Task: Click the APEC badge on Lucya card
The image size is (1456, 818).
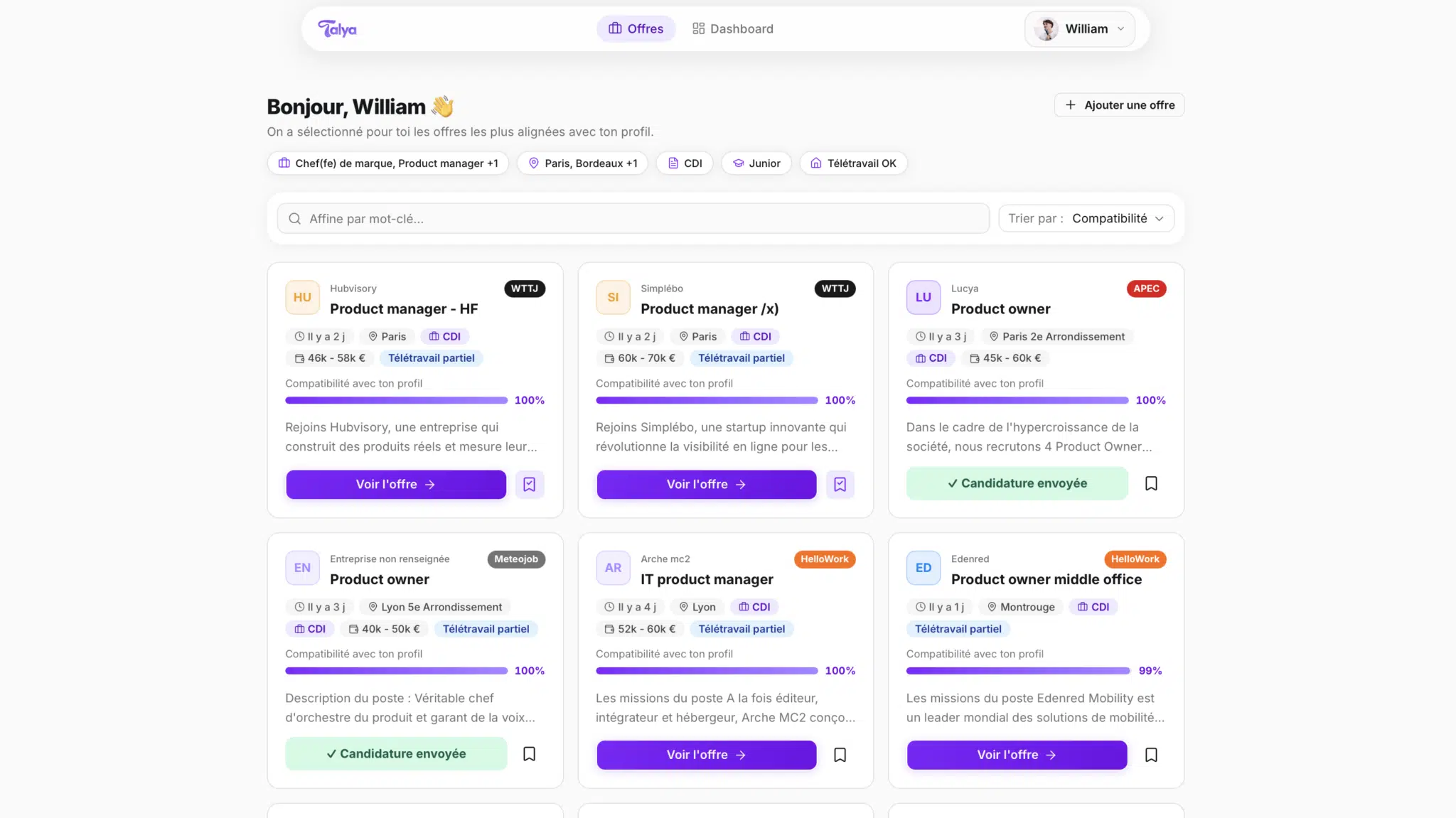Action: pyautogui.click(x=1146, y=289)
